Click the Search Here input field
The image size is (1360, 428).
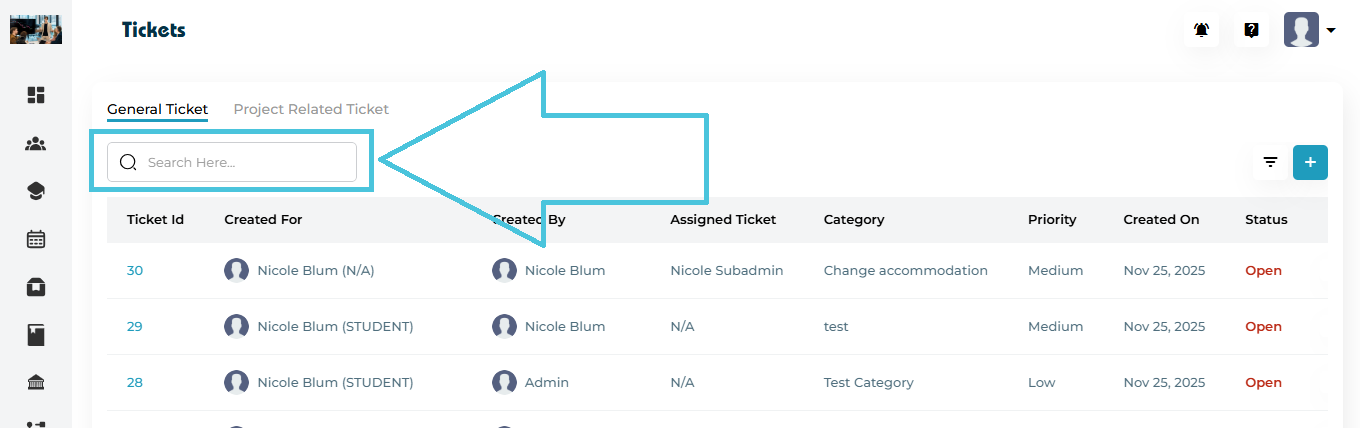click(x=240, y=162)
